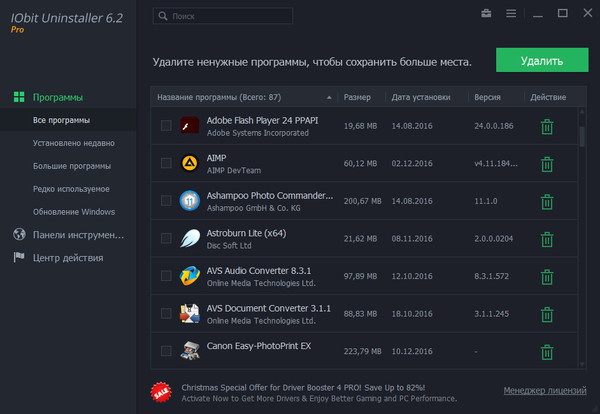Viewport: 600px width, 414px height.
Task: Tick the AIMP program checkbox
Action: pos(166,163)
